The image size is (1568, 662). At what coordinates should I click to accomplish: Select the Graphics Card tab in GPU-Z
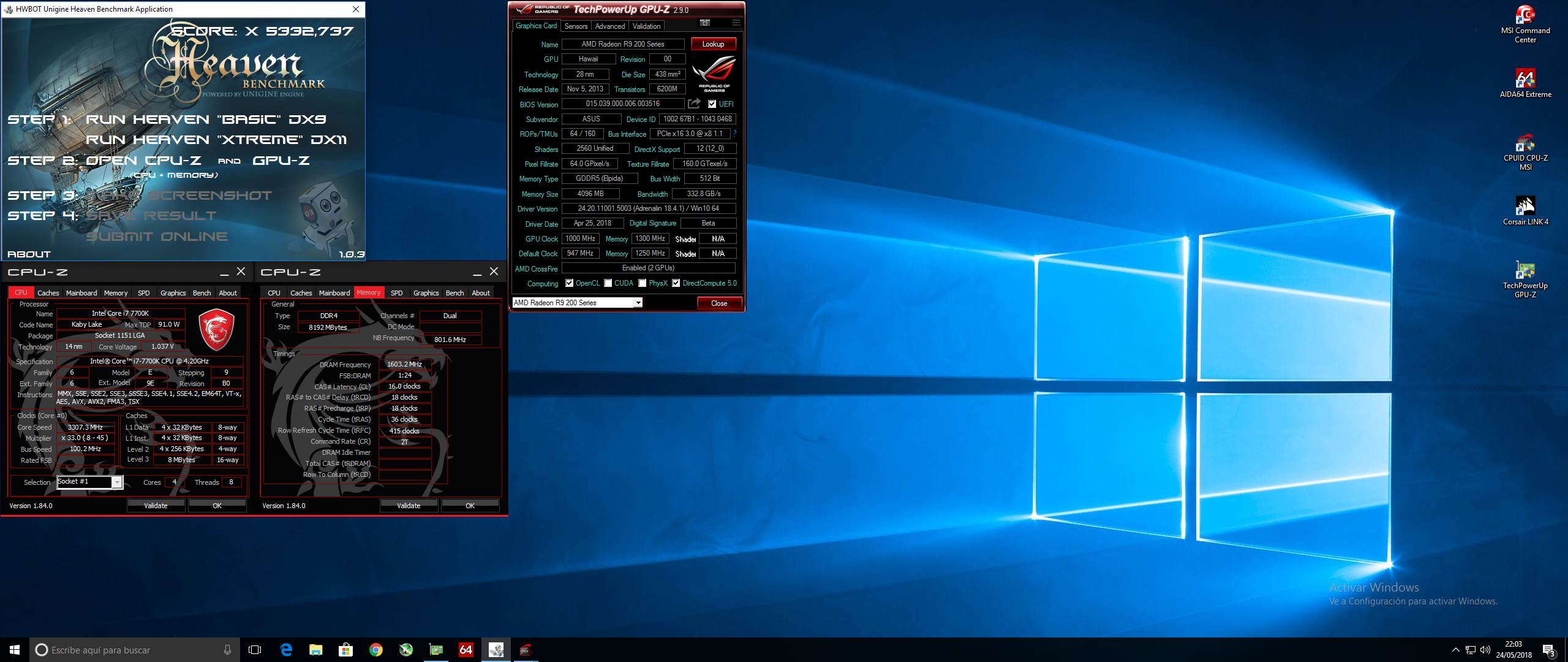pyautogui.click(x=536, y=26)
